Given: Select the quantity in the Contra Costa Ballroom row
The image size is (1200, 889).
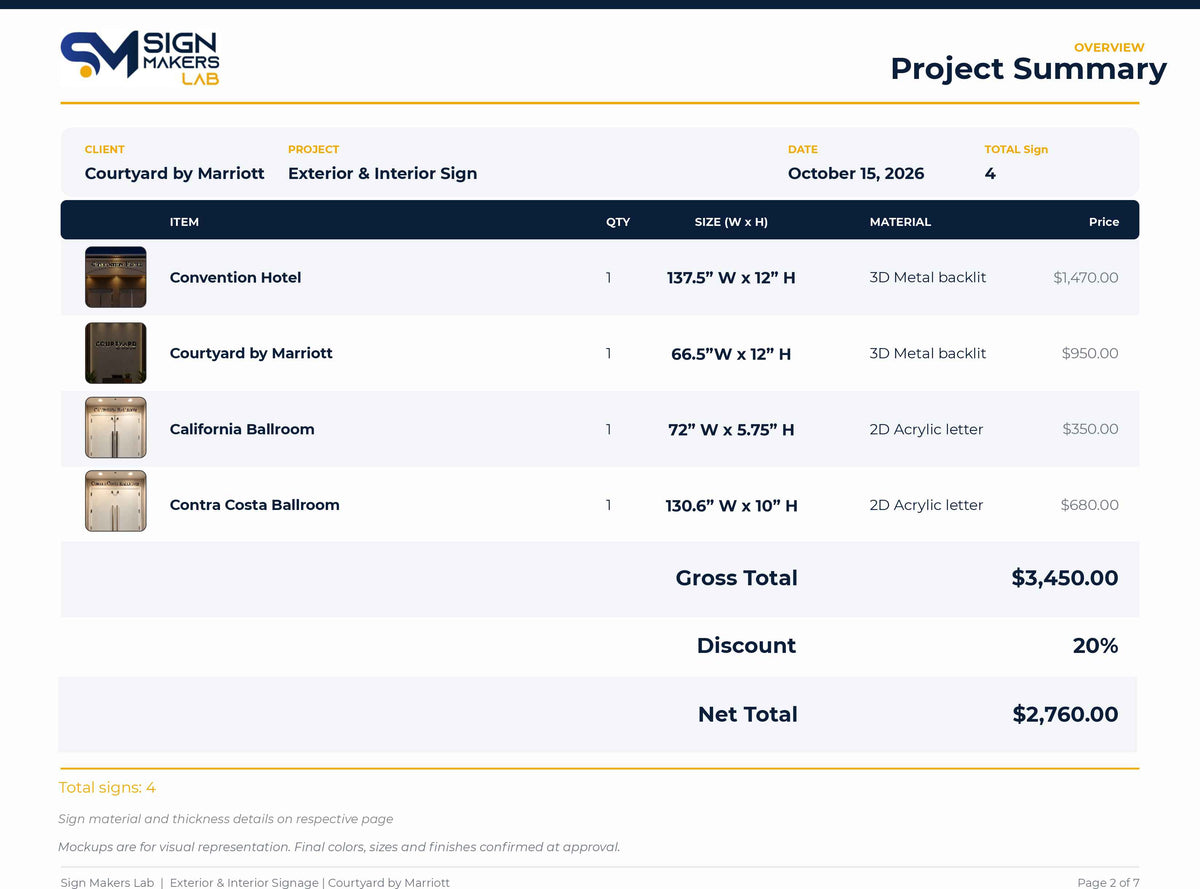Looking at the screenshot, I should coord(608,505).
